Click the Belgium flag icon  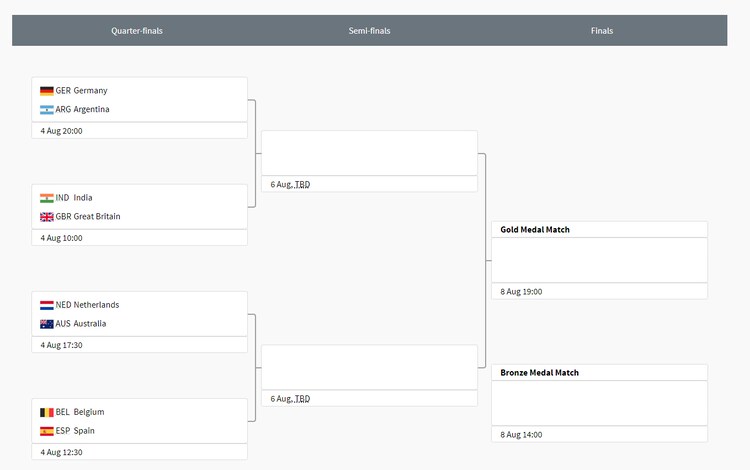coord(46,412)
